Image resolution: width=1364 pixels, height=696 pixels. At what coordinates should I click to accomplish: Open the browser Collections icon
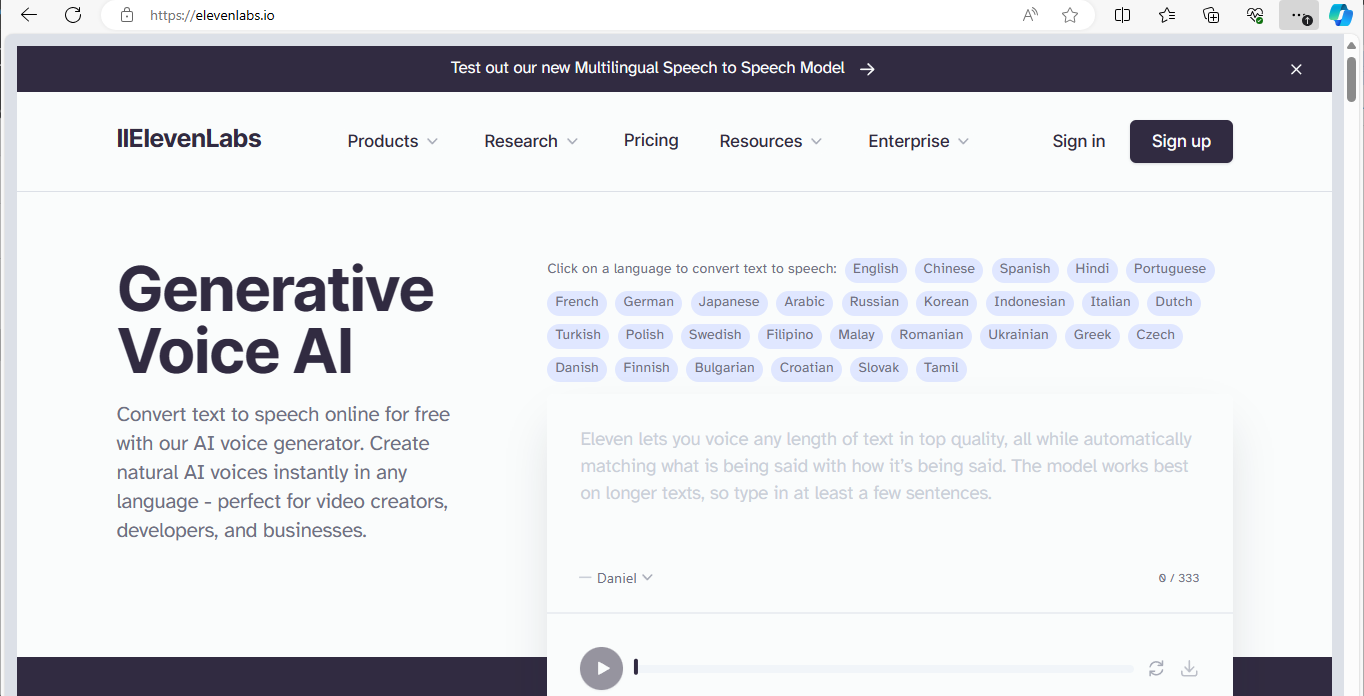[1211, 15]
